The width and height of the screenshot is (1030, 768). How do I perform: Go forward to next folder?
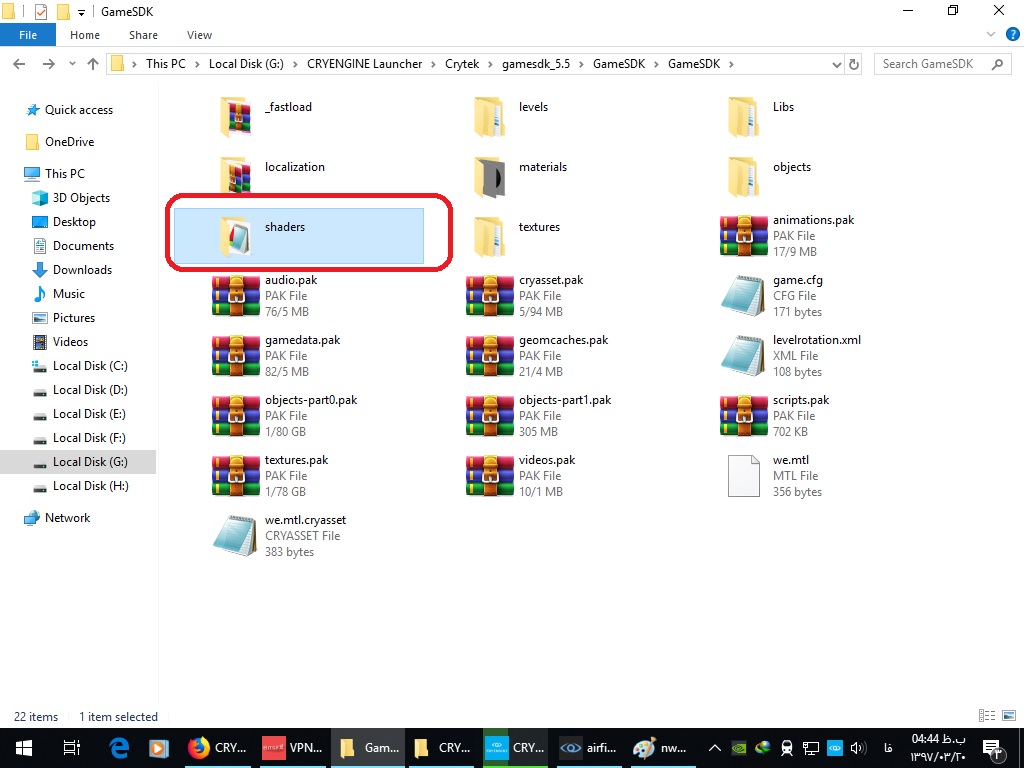[x=49, y=64]
